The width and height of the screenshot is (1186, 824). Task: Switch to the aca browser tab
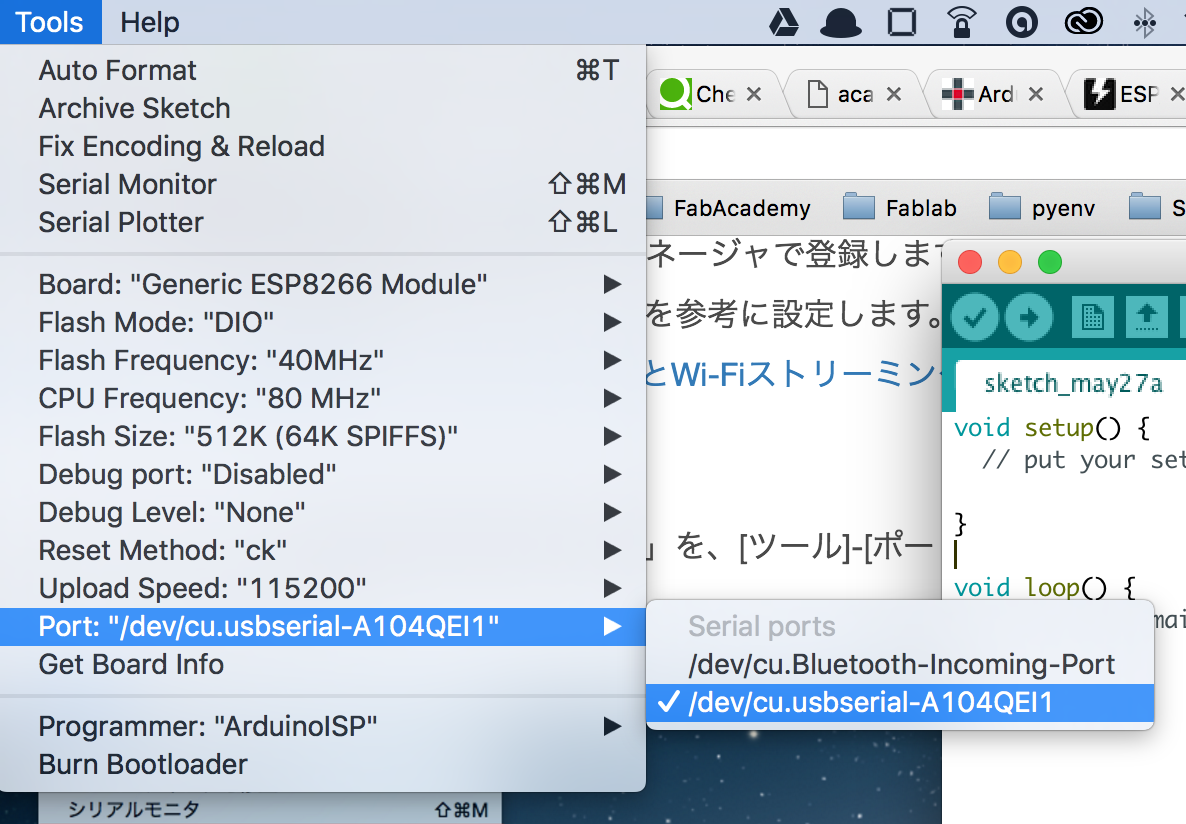point(853,94)
